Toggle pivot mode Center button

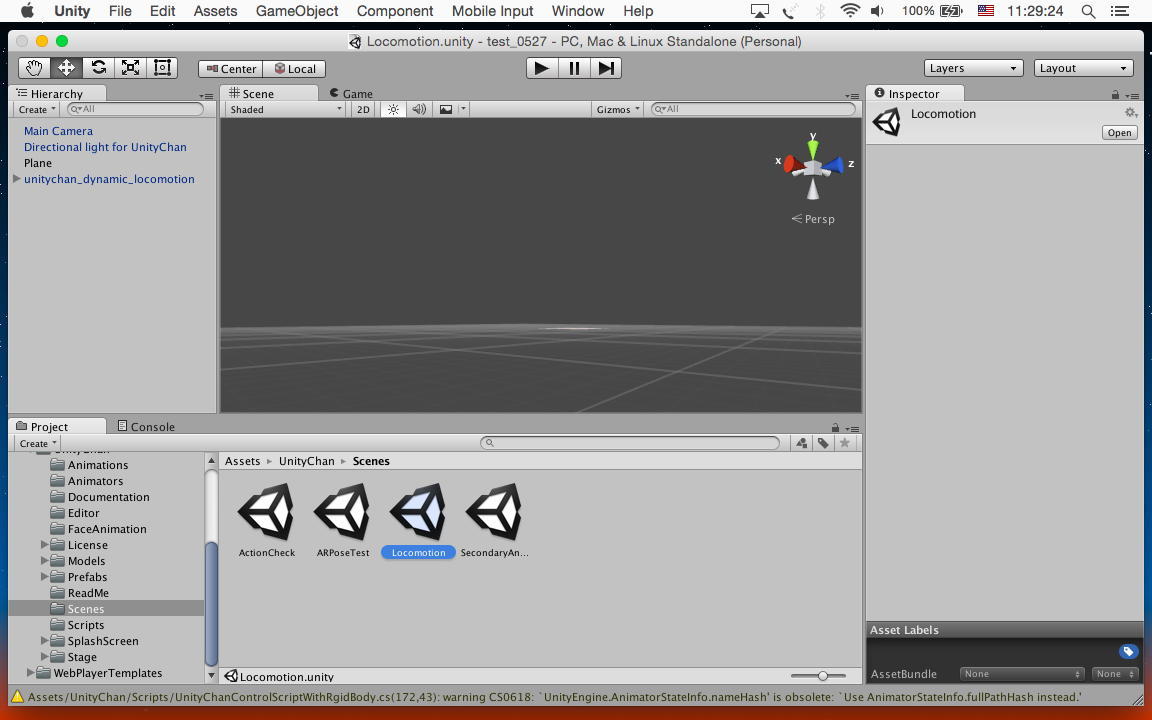click(x=231, y=69)
